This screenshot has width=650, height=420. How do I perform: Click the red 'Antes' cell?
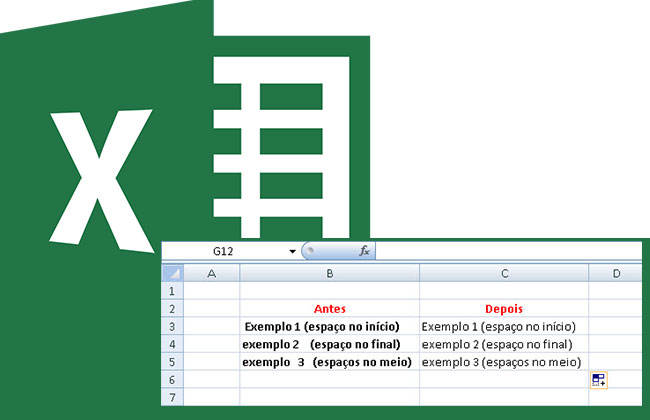pos(330,308)
